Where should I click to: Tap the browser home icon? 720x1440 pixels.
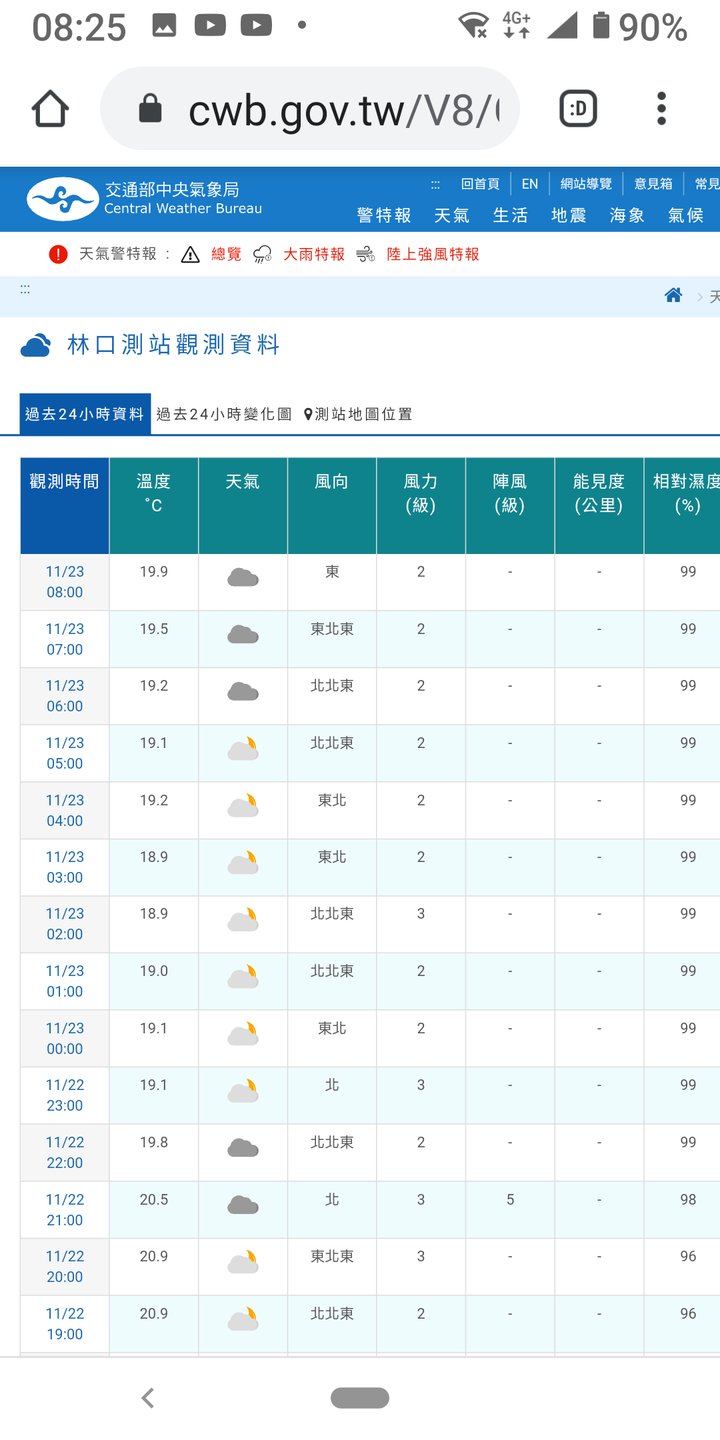(x=50, y=109)
